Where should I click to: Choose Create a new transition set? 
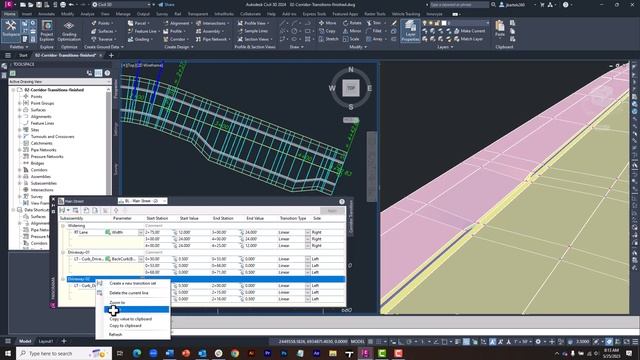[x=133, y=283]
